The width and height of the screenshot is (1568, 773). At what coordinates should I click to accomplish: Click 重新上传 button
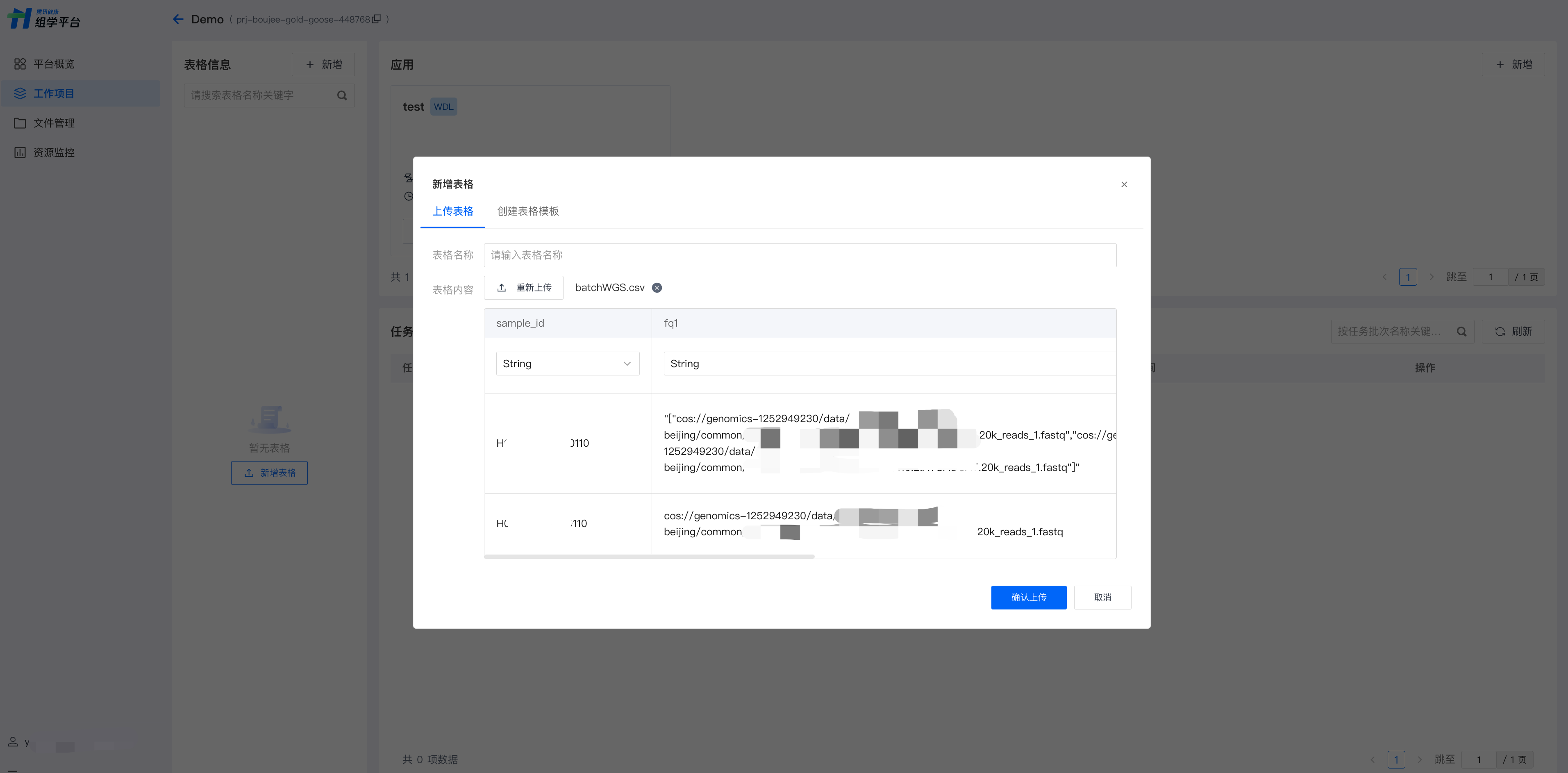[x=523, y=288]
